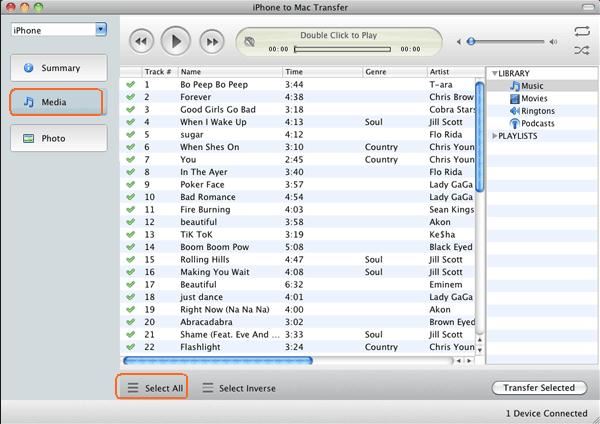Select the track In The Ayer

tap(204, 172)
